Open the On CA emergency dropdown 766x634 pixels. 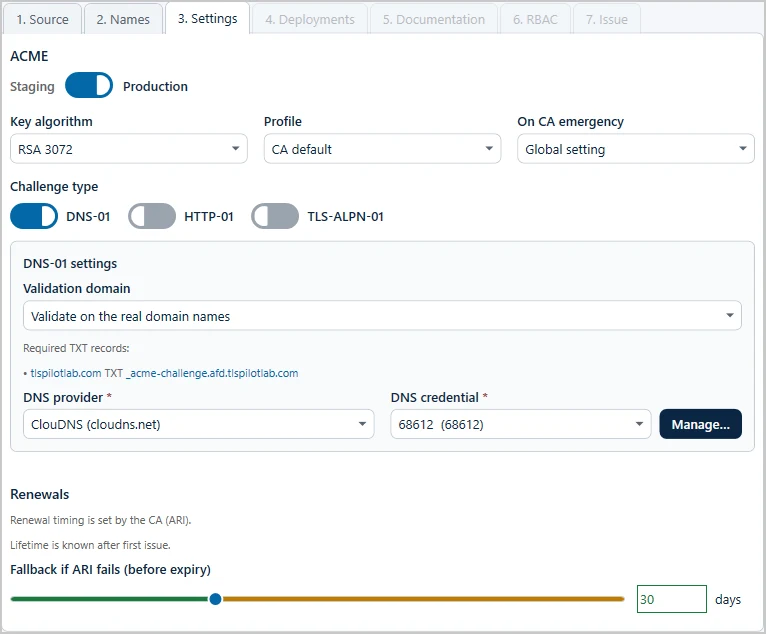(636, 148)
